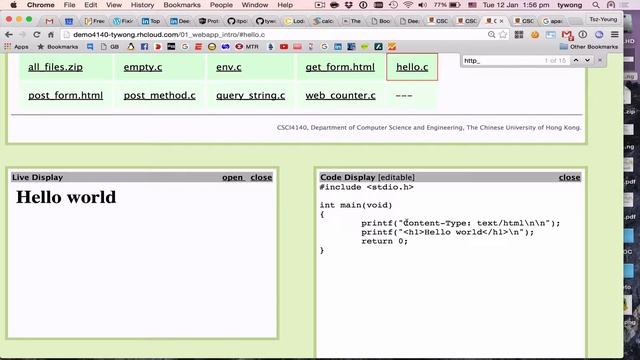The width and height of the screenshot is (640, 360).
Task: Click the Content-Type printf code line
Action: click(460, 223)
